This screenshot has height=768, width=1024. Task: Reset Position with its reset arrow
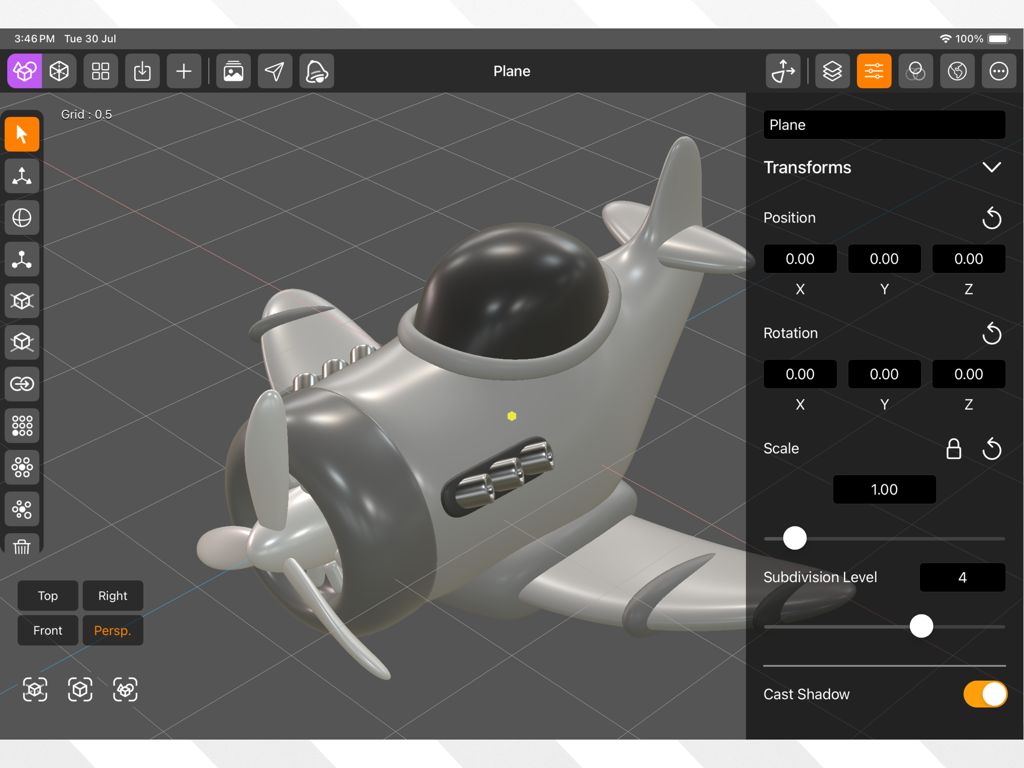coord(991,217)
